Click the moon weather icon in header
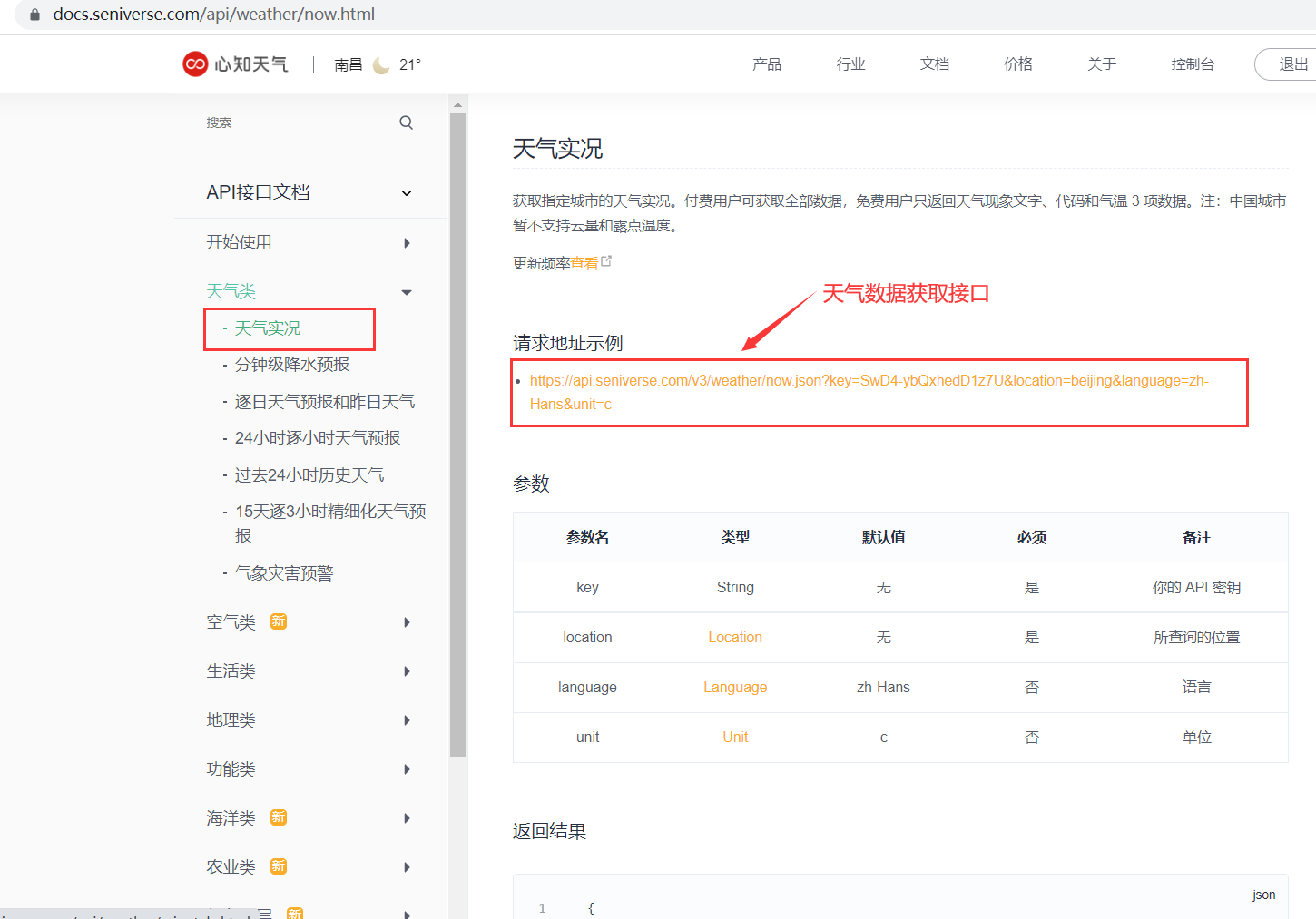 [x=381, y=65]
